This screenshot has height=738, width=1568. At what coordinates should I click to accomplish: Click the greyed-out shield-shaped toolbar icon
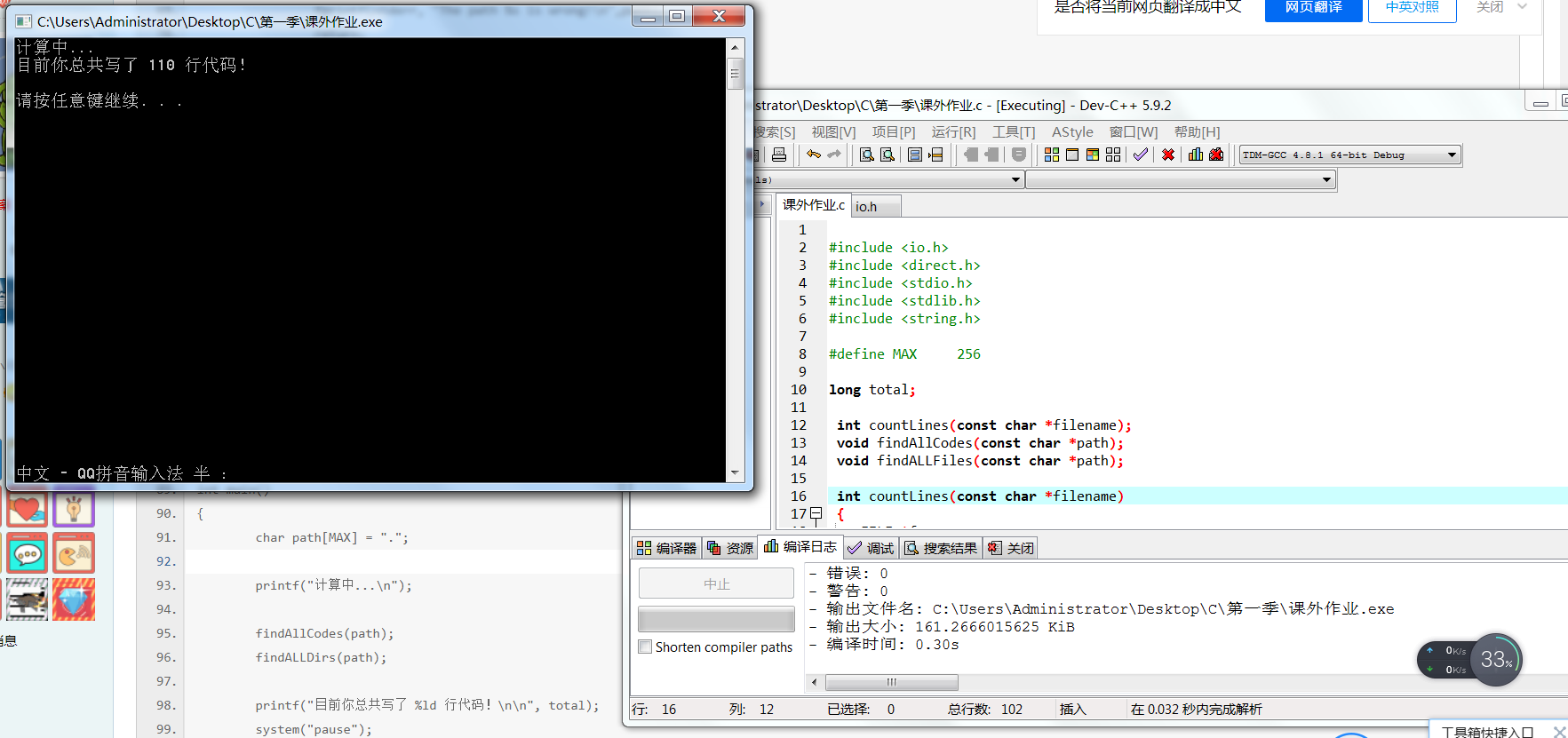(x=1019, y=155)
